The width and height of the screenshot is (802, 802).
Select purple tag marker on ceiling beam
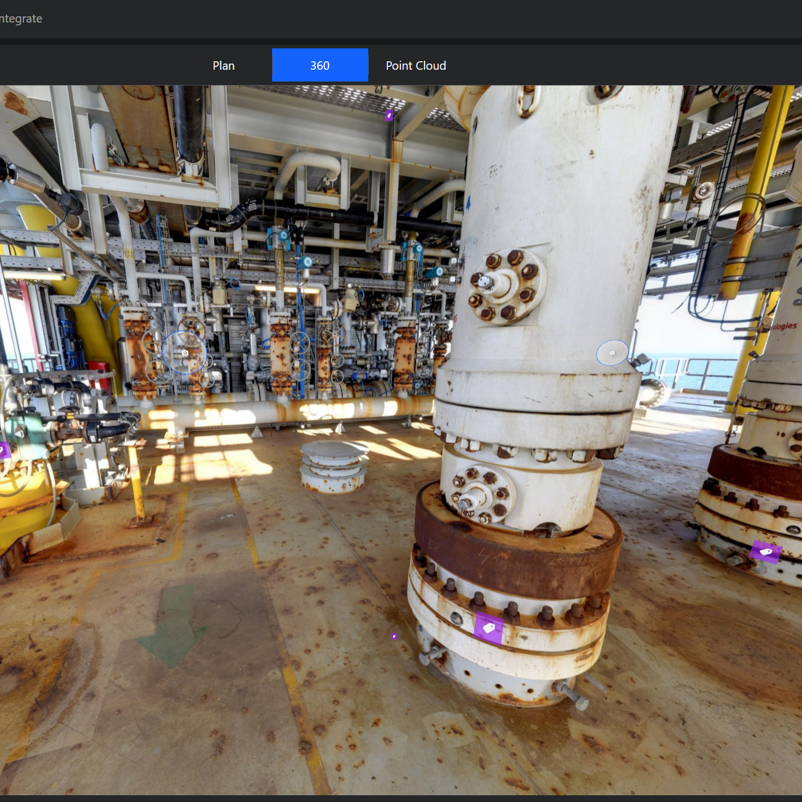[x=389, y=116]
